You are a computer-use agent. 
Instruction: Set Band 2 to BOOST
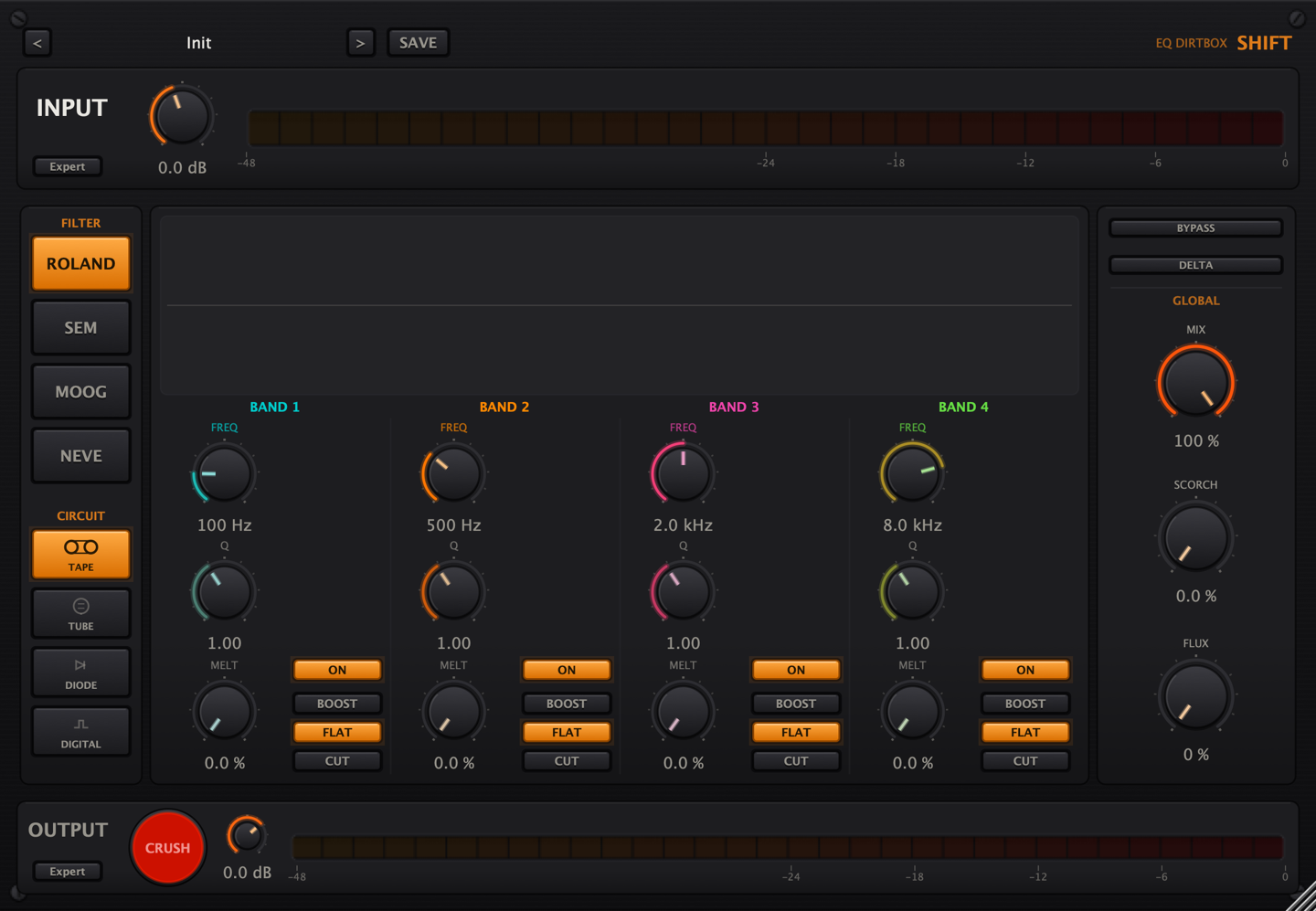pos(567,704)
